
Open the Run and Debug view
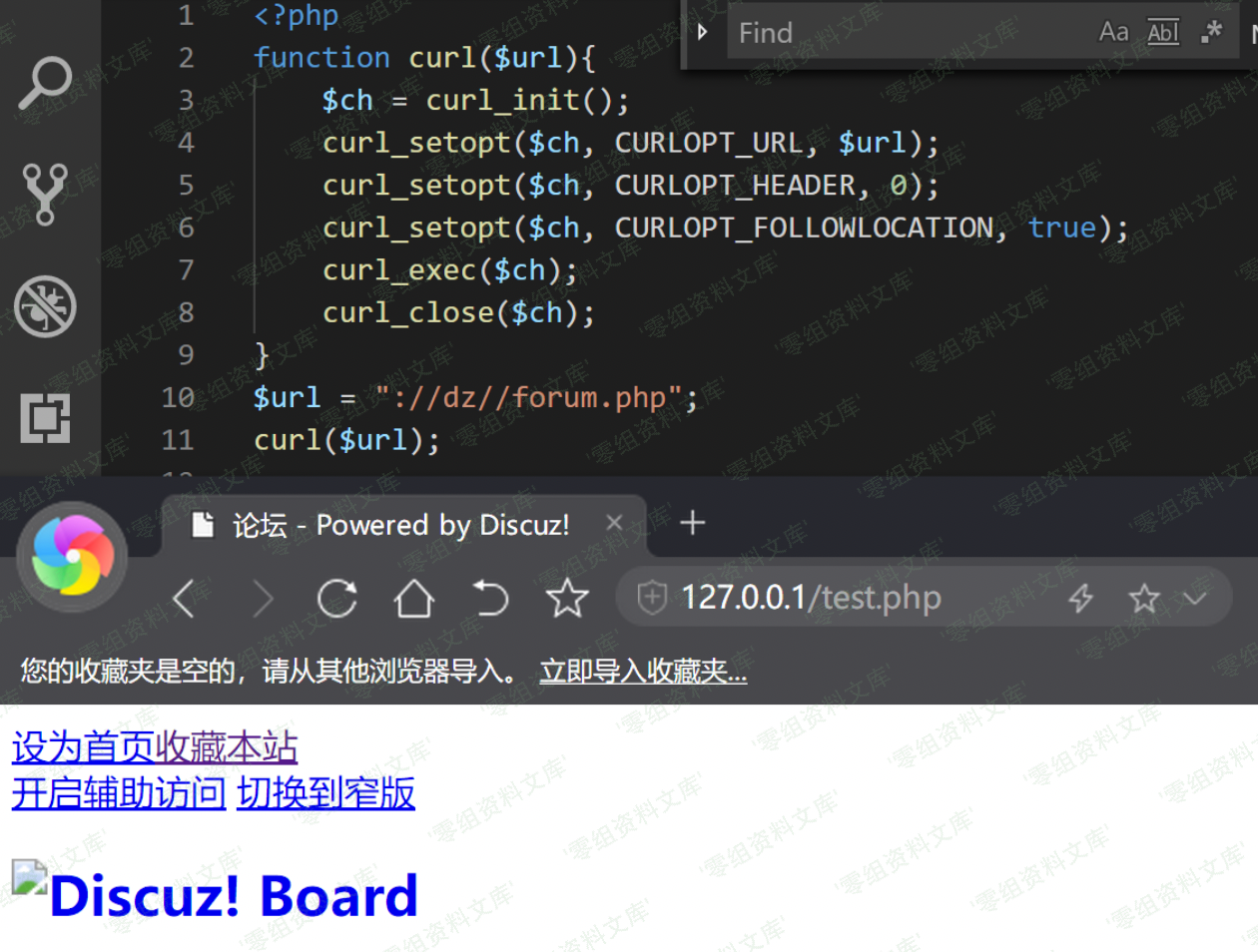(x=45, y=305)
